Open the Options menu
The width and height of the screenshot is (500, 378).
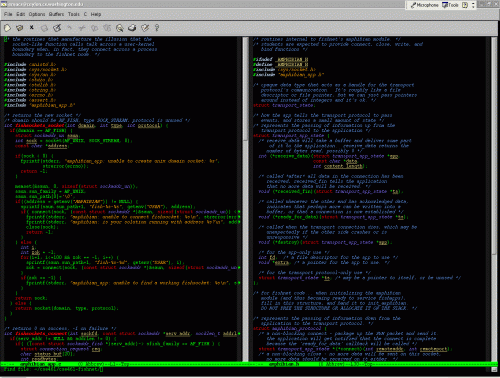(x=37, y=14)
